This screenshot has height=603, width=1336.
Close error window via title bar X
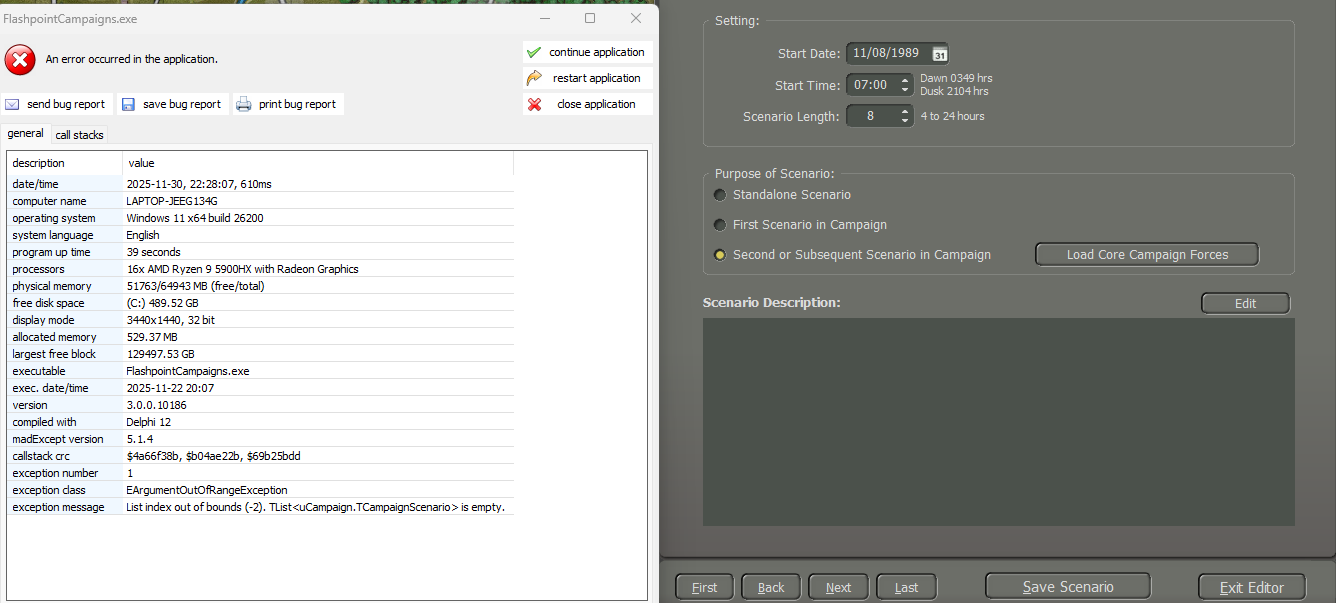636,18
